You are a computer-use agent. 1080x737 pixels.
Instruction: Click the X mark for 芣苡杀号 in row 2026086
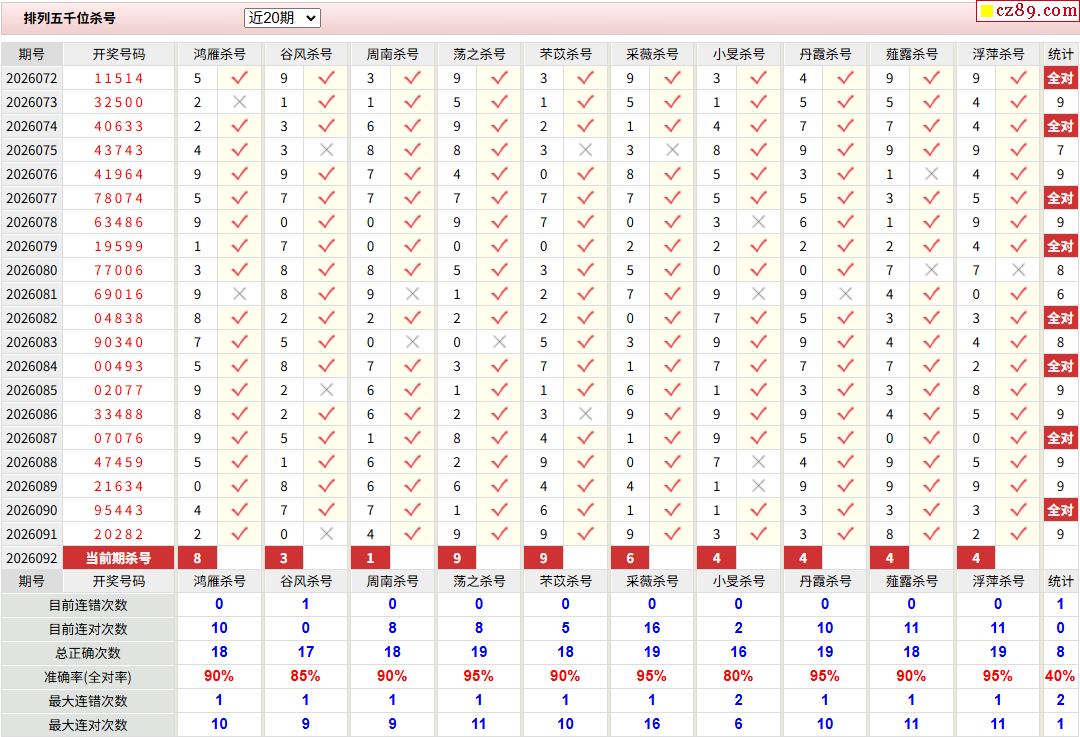585,414
